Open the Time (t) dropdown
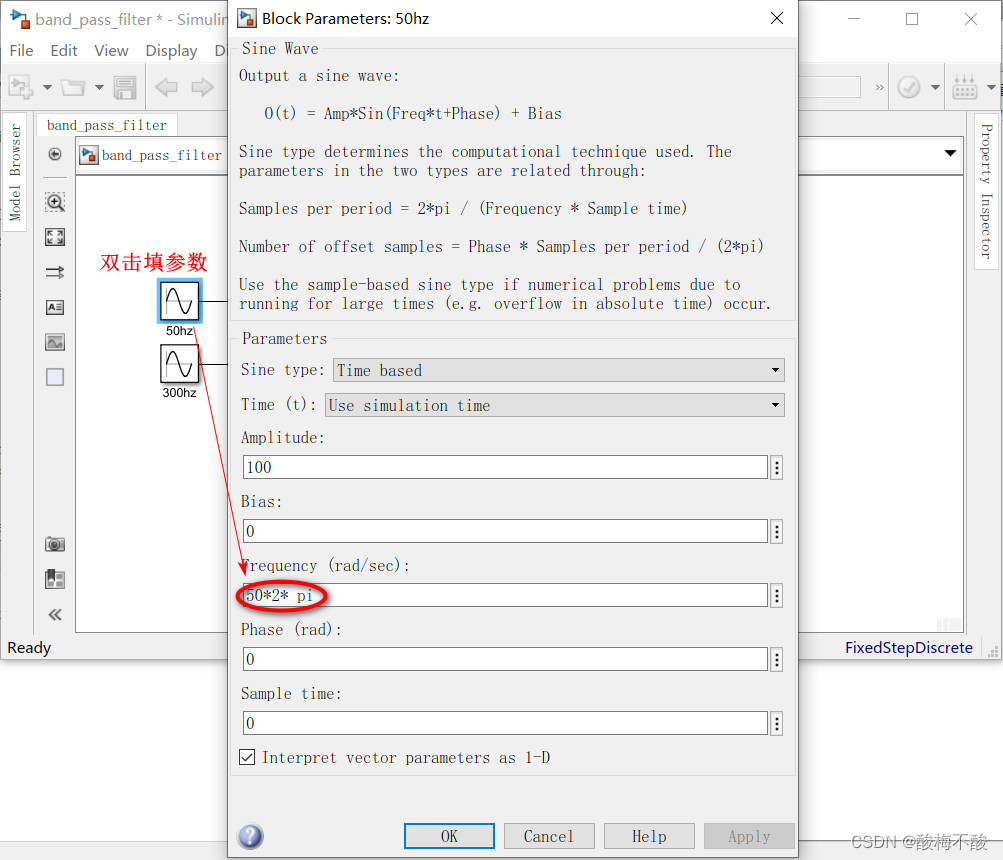Image resolution: width=1003 pixels, height=860 pixels. [x=555, y=405]
